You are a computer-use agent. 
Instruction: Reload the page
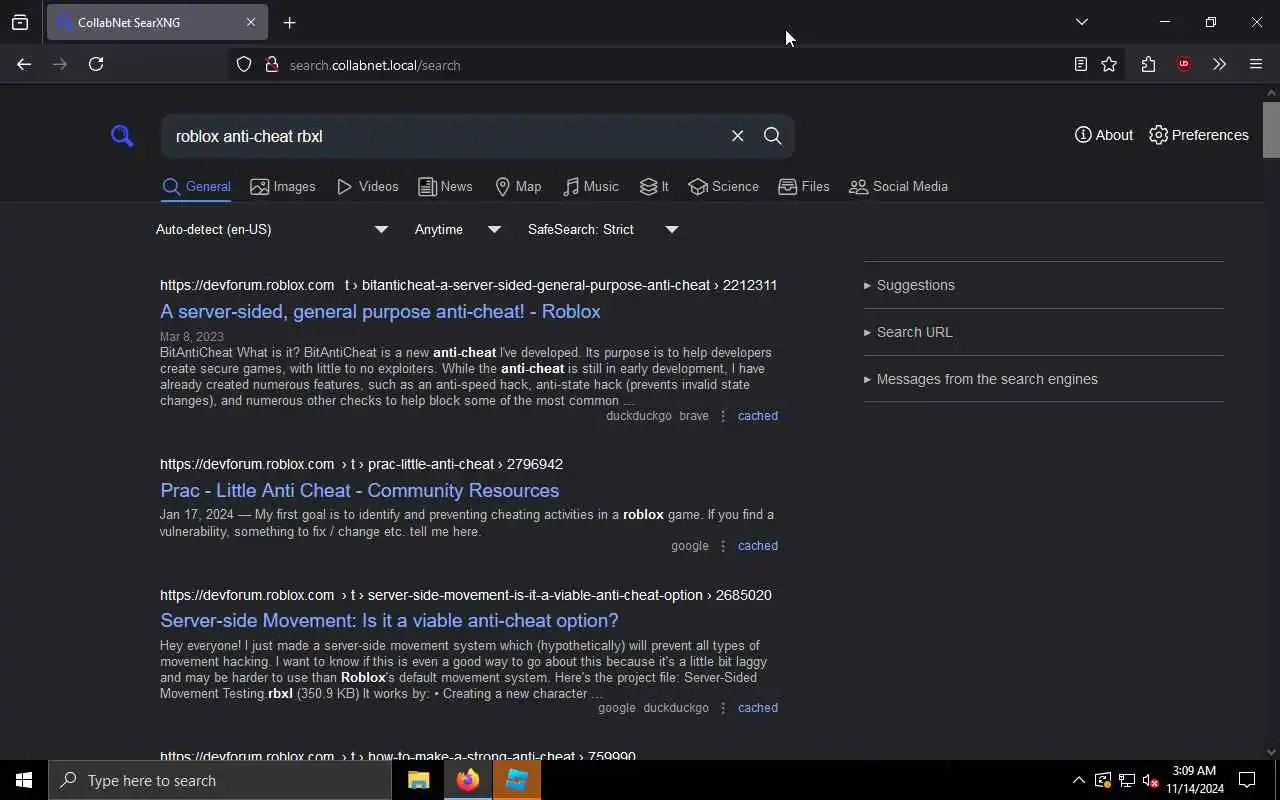click(x=96, y=64)
